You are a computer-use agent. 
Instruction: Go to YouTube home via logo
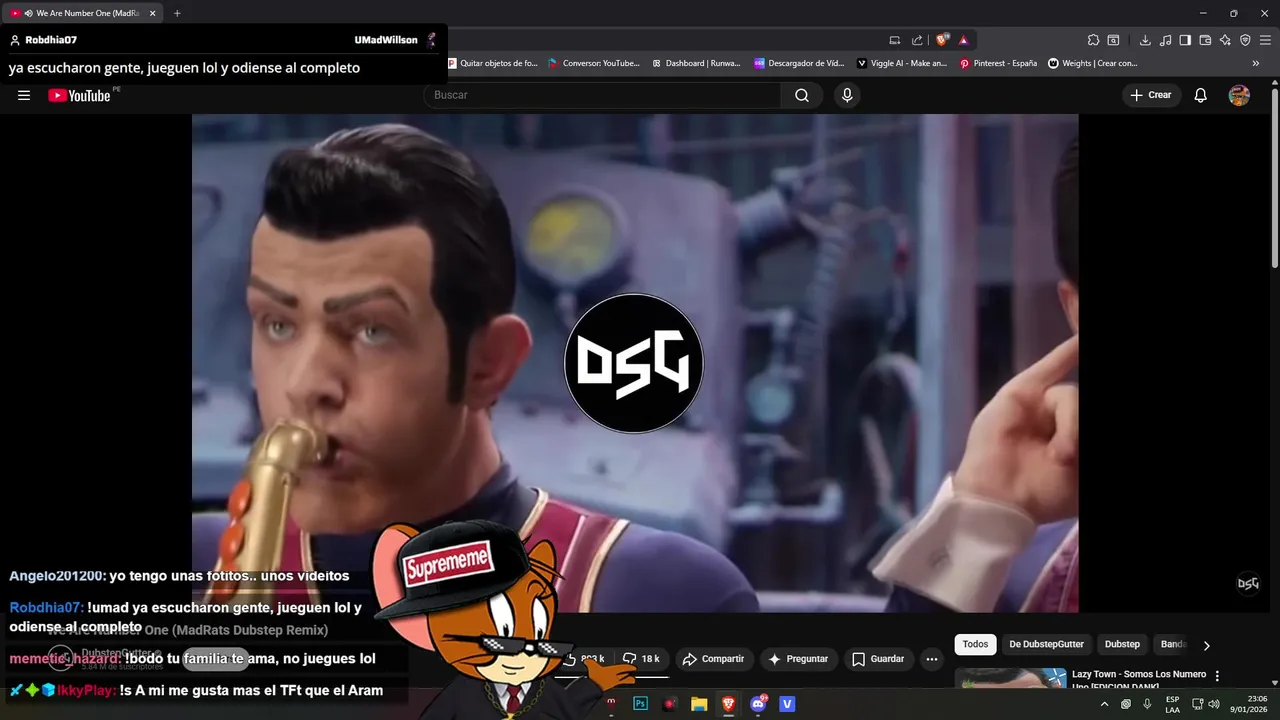(x=79, y=95)
